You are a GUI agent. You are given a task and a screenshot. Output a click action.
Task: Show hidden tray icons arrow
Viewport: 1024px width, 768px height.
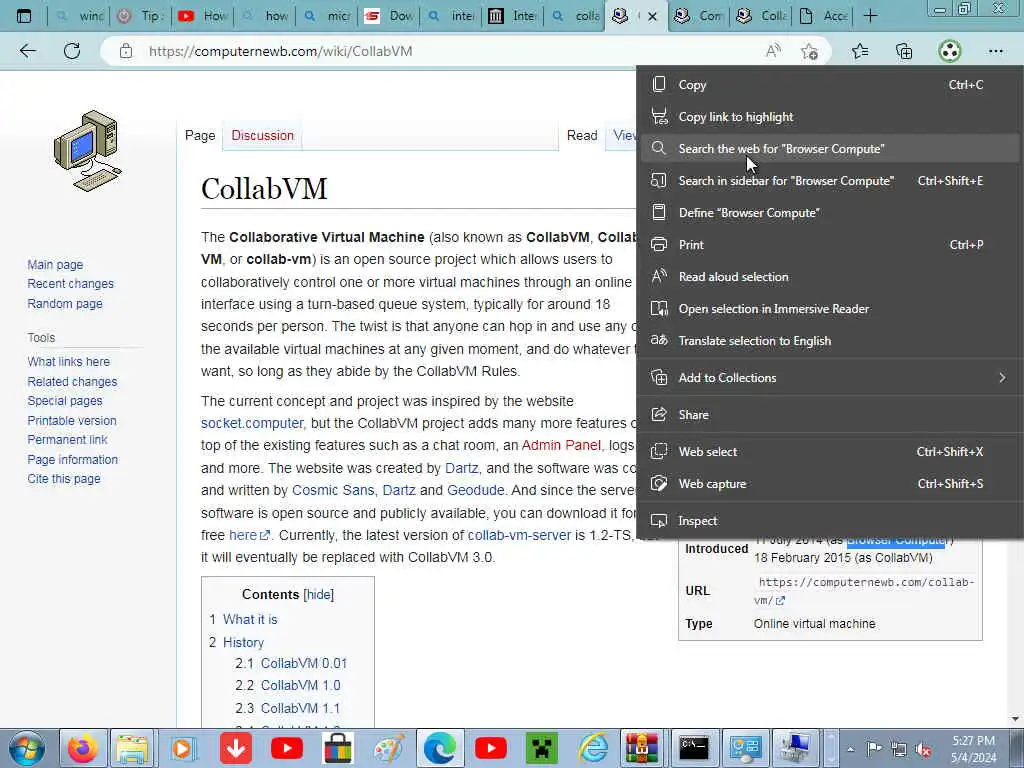[850, 749]
